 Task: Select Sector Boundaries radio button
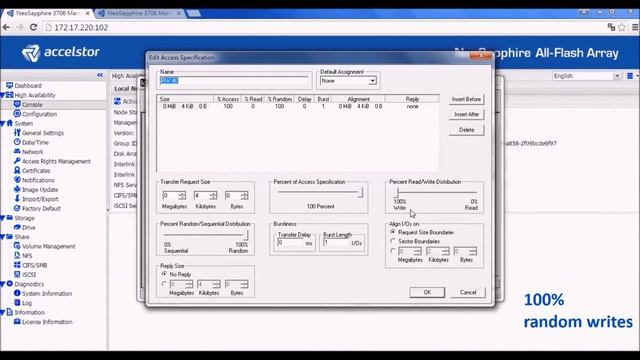pyautogui.click(x=393, y=241)
